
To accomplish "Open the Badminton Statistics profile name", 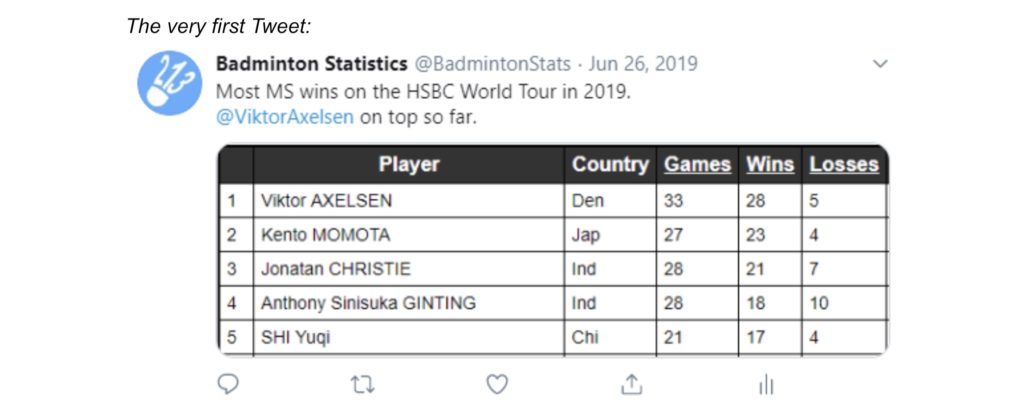I will point(312,64).
